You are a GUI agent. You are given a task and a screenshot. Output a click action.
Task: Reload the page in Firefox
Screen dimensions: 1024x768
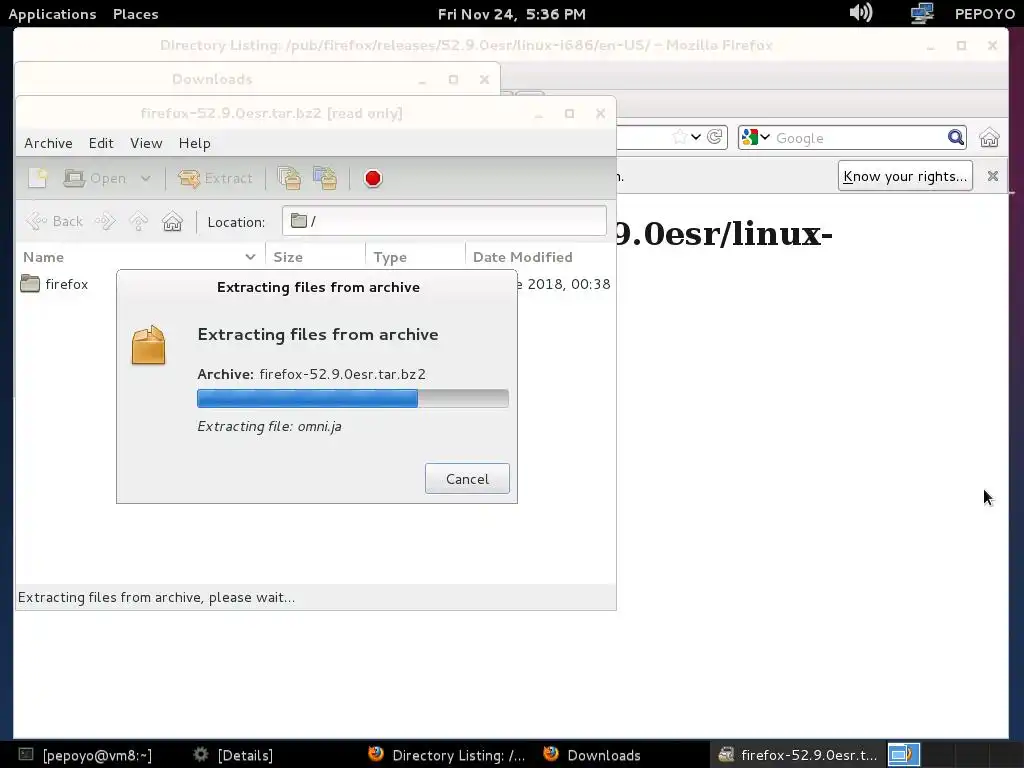point(715,136)
